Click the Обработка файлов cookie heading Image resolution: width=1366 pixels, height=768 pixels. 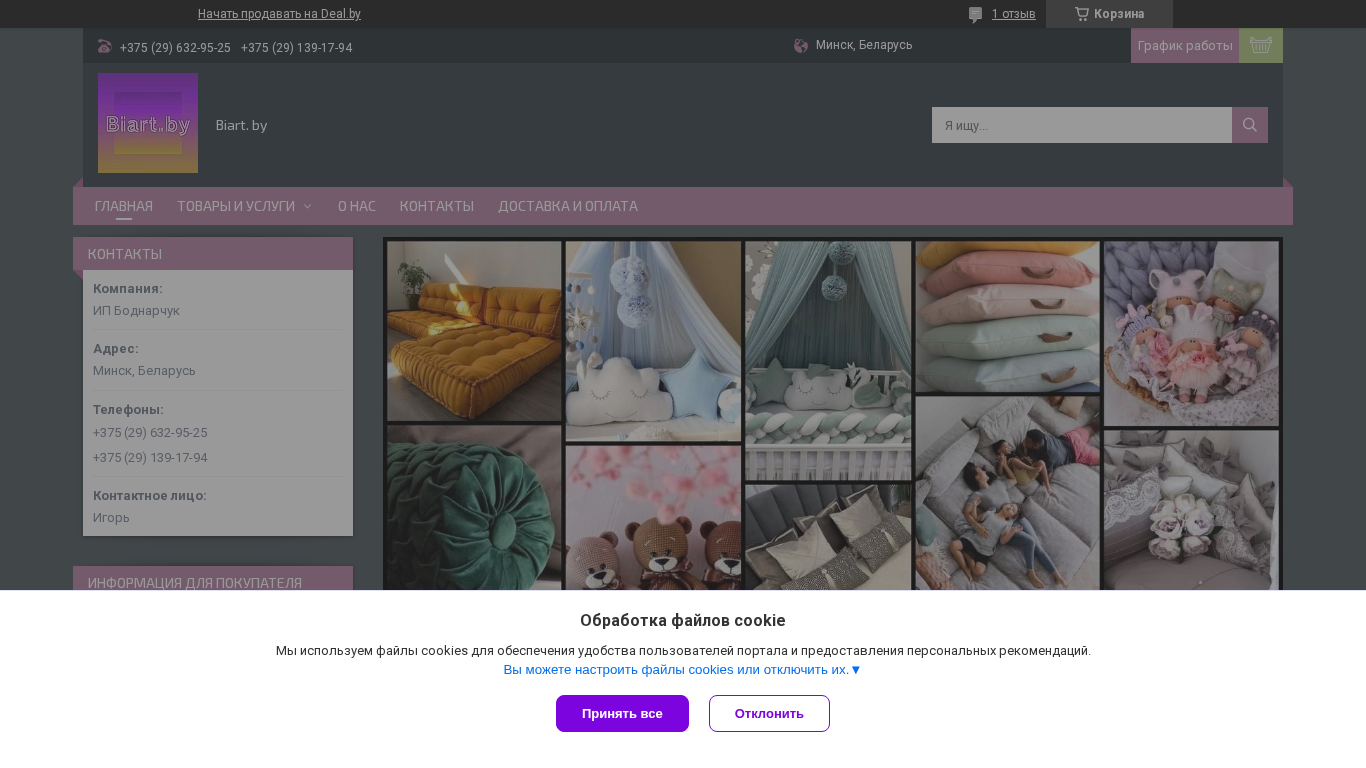tap(683, 620)
